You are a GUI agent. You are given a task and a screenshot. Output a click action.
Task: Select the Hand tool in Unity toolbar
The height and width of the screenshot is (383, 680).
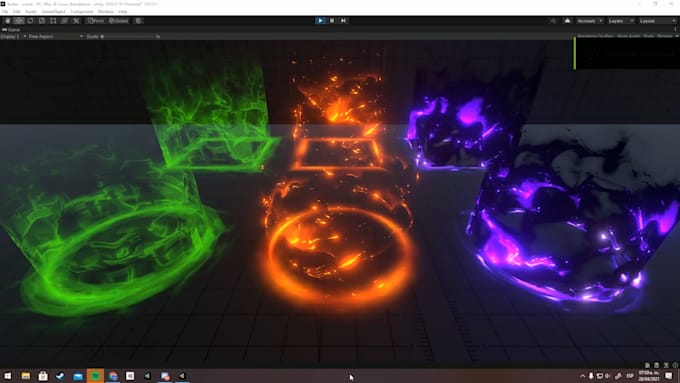point(8,21)
